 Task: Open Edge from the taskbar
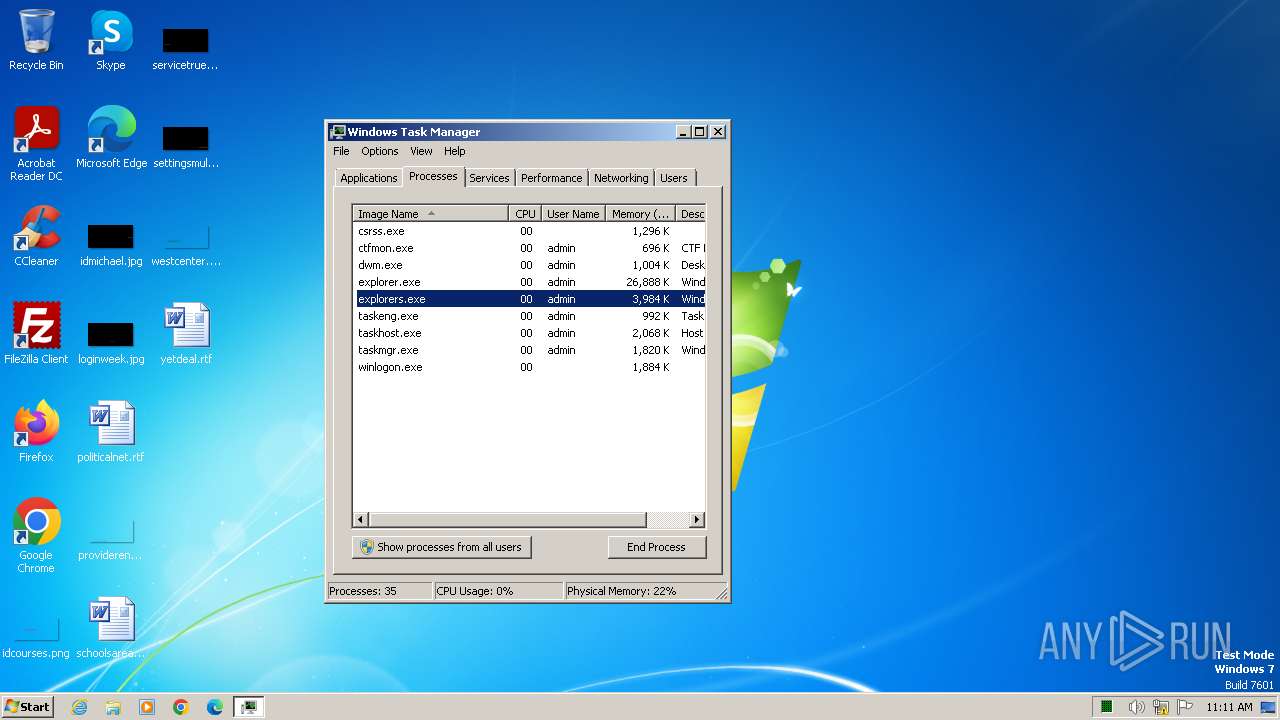point(215,707)
